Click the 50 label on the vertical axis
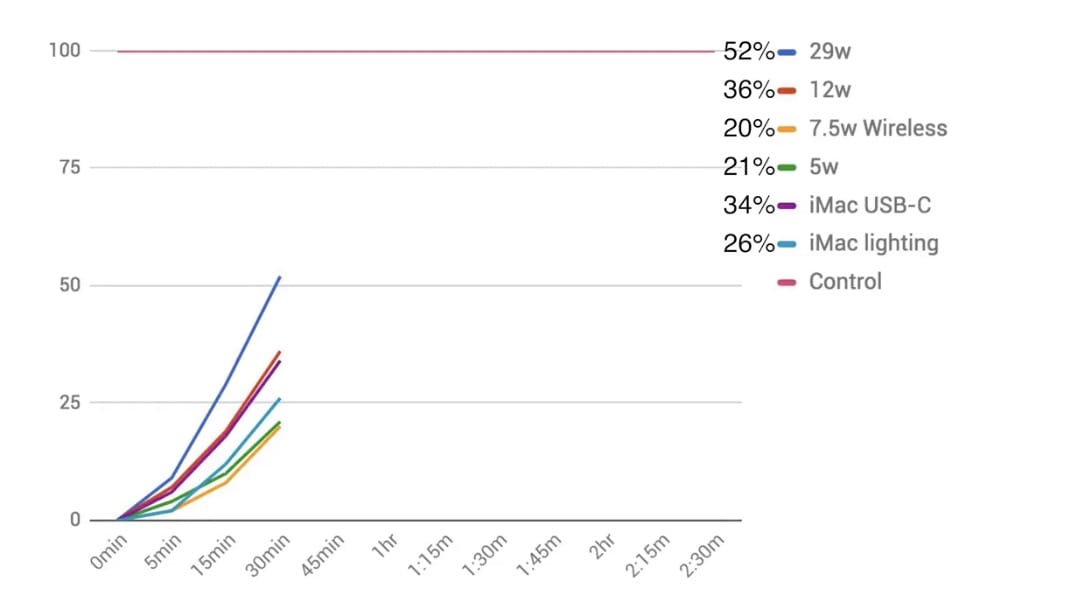 (x=68, y=285)
